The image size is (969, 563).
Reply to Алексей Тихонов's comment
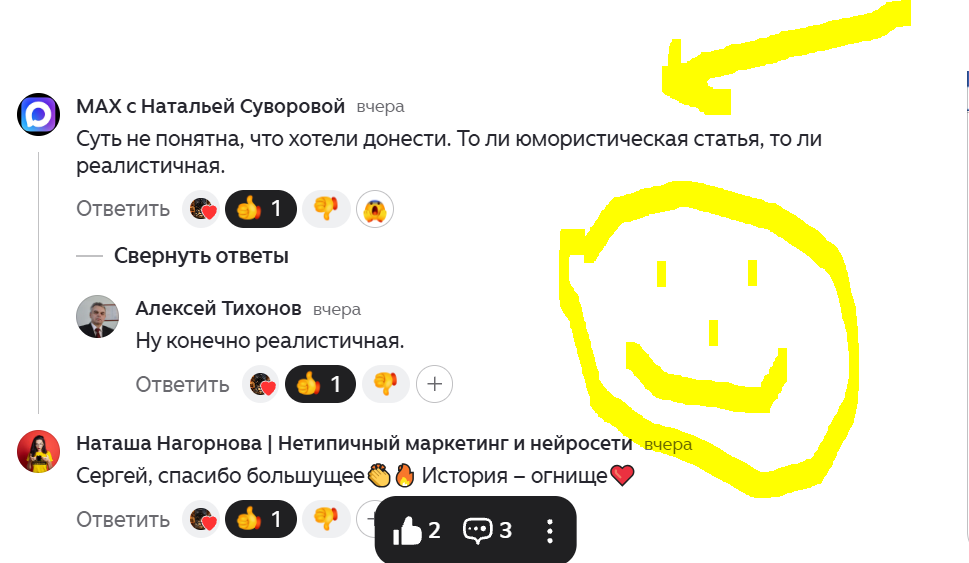tap(182, 384)
